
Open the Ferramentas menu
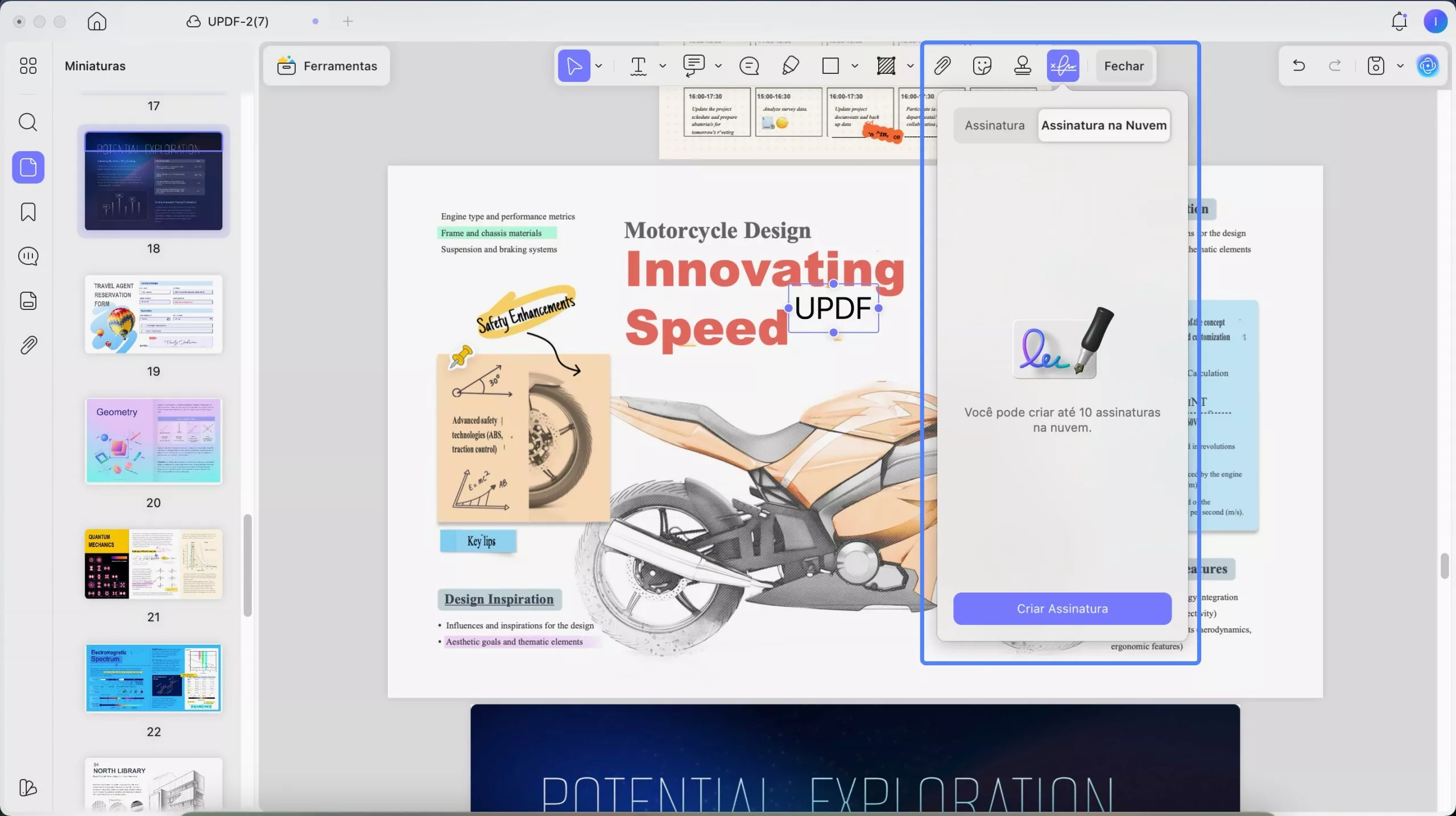[x=327, y=66]
